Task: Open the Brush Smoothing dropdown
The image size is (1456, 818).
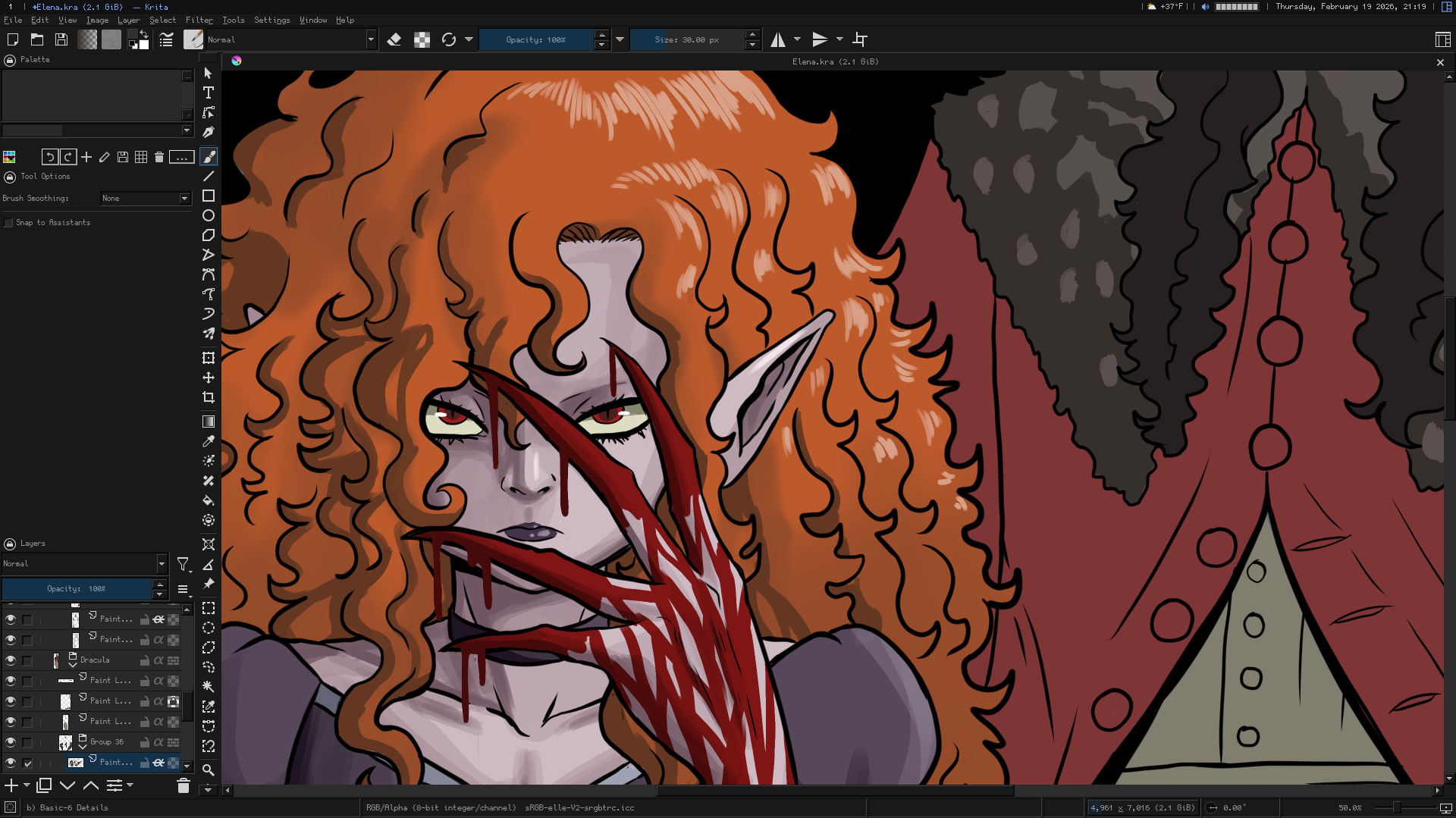Action: (x=146, y=199)
